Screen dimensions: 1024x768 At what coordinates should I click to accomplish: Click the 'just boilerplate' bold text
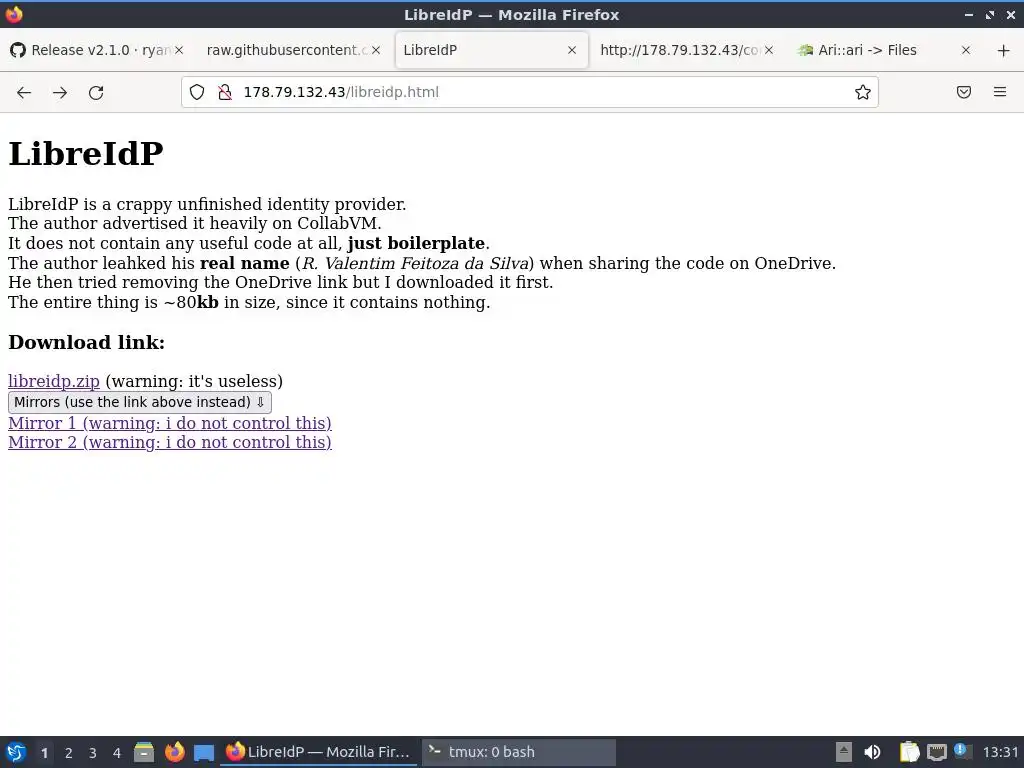(416, 244)
